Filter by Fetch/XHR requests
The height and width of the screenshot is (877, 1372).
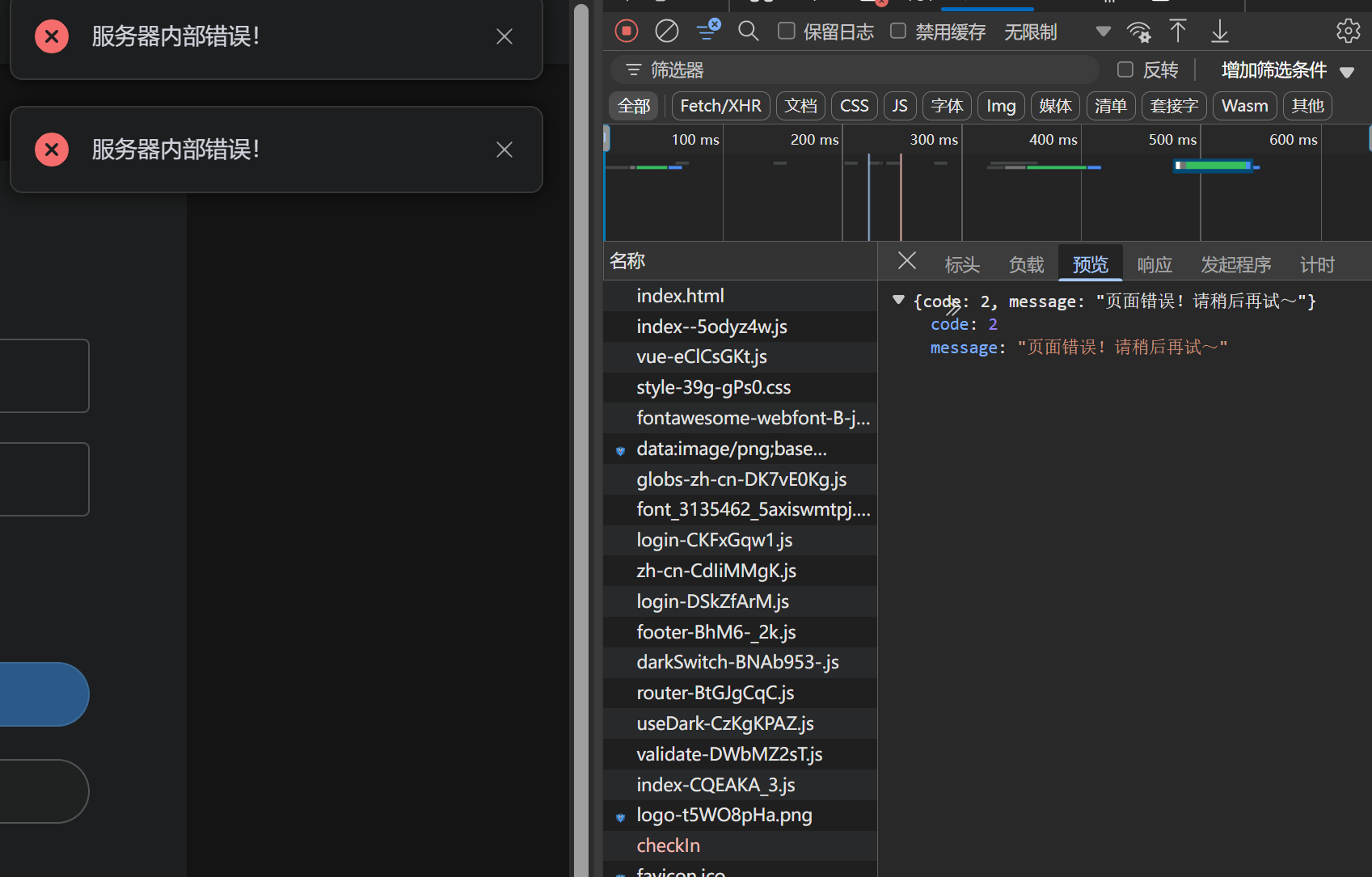[x=720, y=106]
